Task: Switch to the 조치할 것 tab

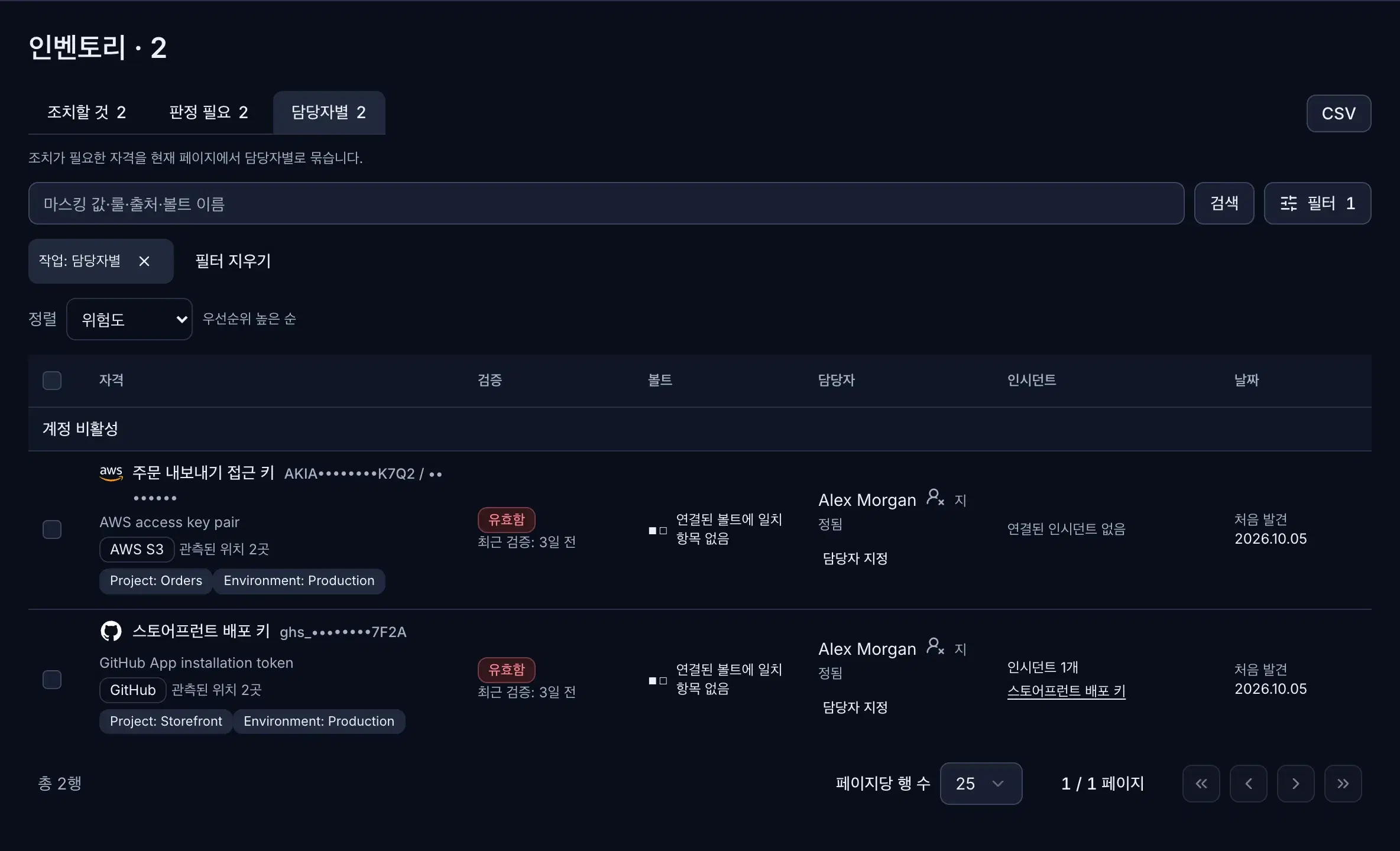Action: click(86, 112)
